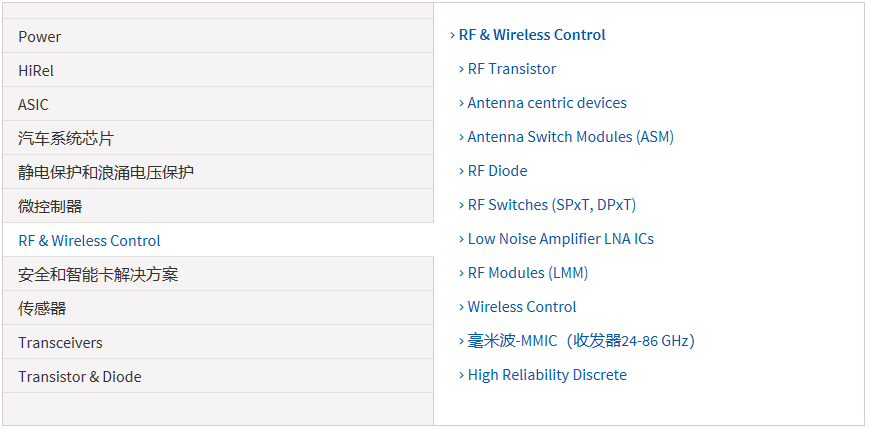Open the ASIC menu item
870x430 pixels.
pyautogui.click(x=33, y=105)
